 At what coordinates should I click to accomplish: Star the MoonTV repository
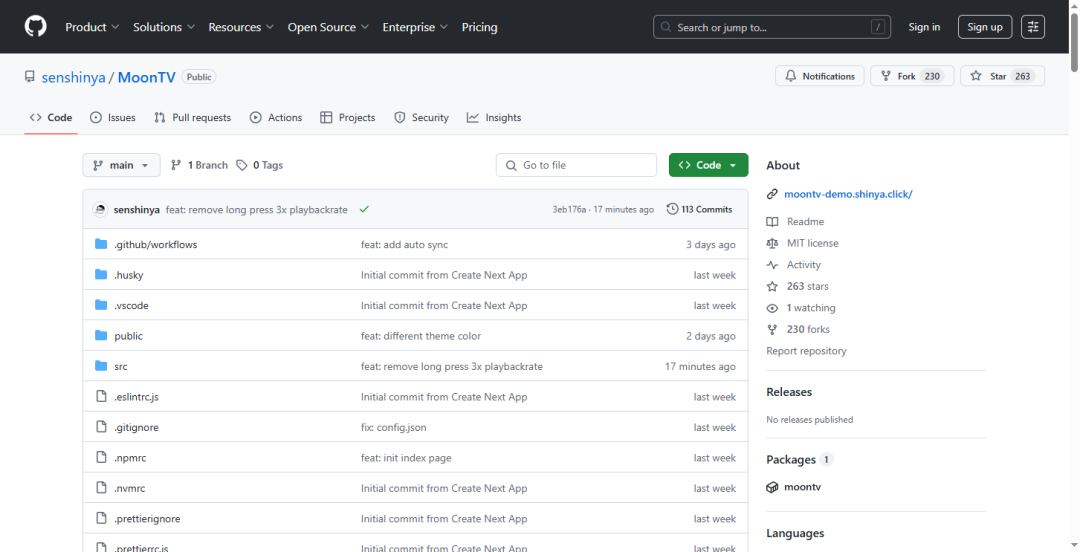click(1001, 76)
